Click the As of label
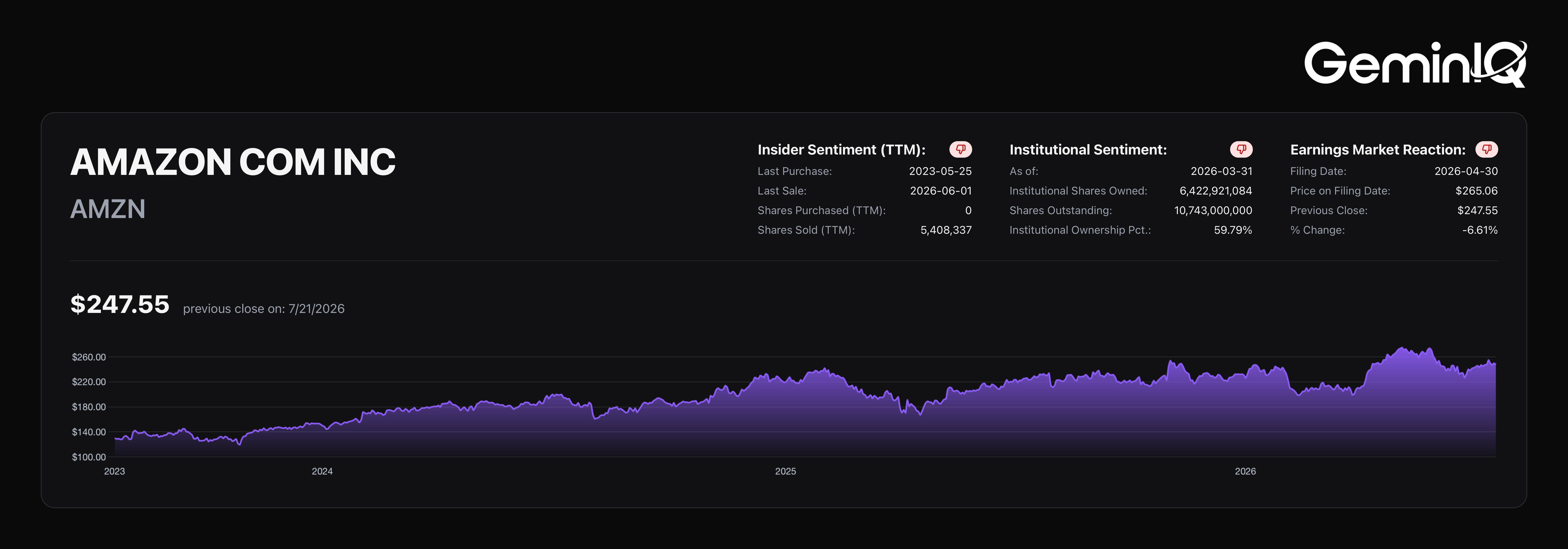 point(1024,171)
